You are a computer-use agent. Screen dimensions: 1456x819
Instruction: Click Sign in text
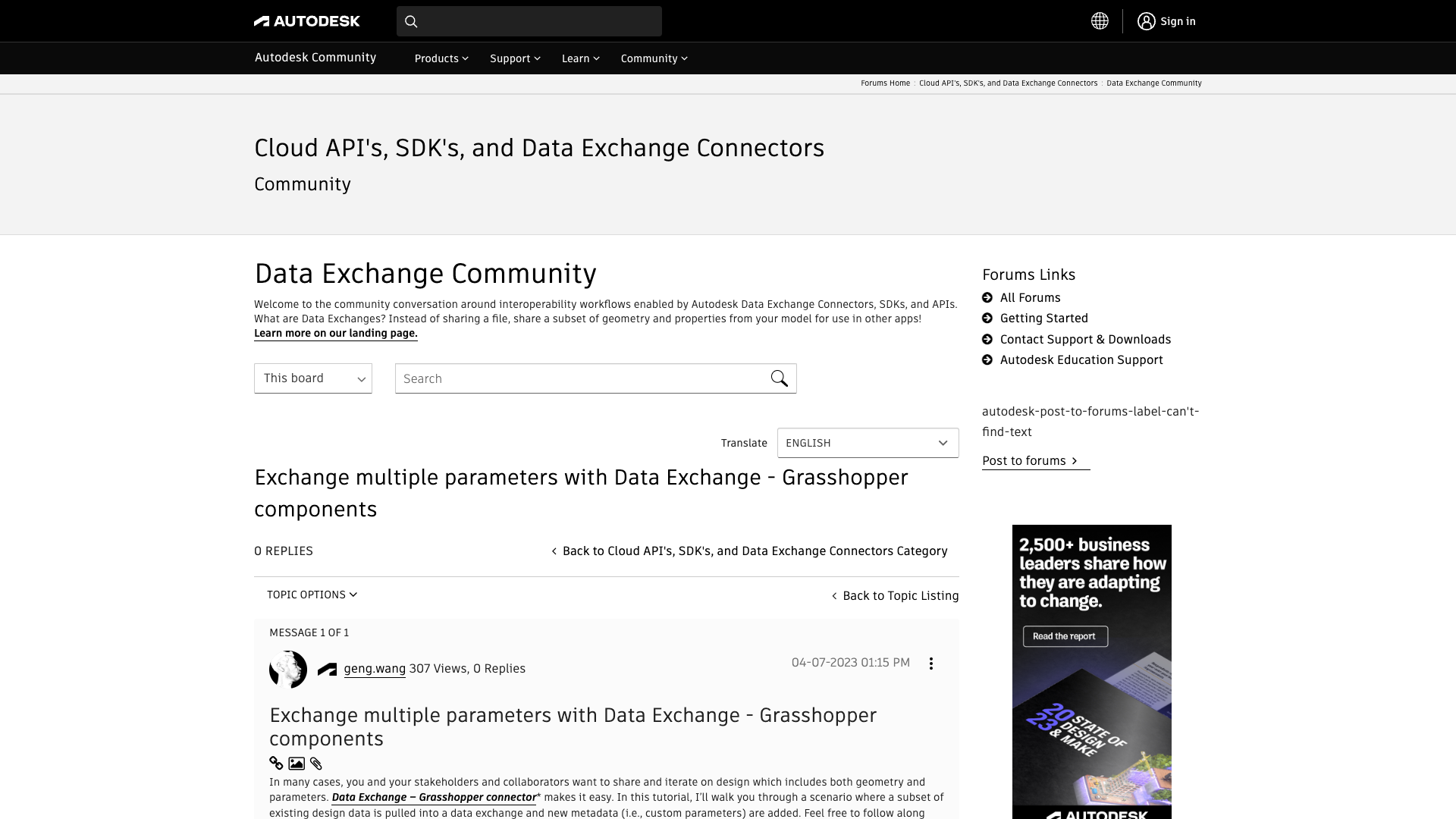click(1178, 21)
